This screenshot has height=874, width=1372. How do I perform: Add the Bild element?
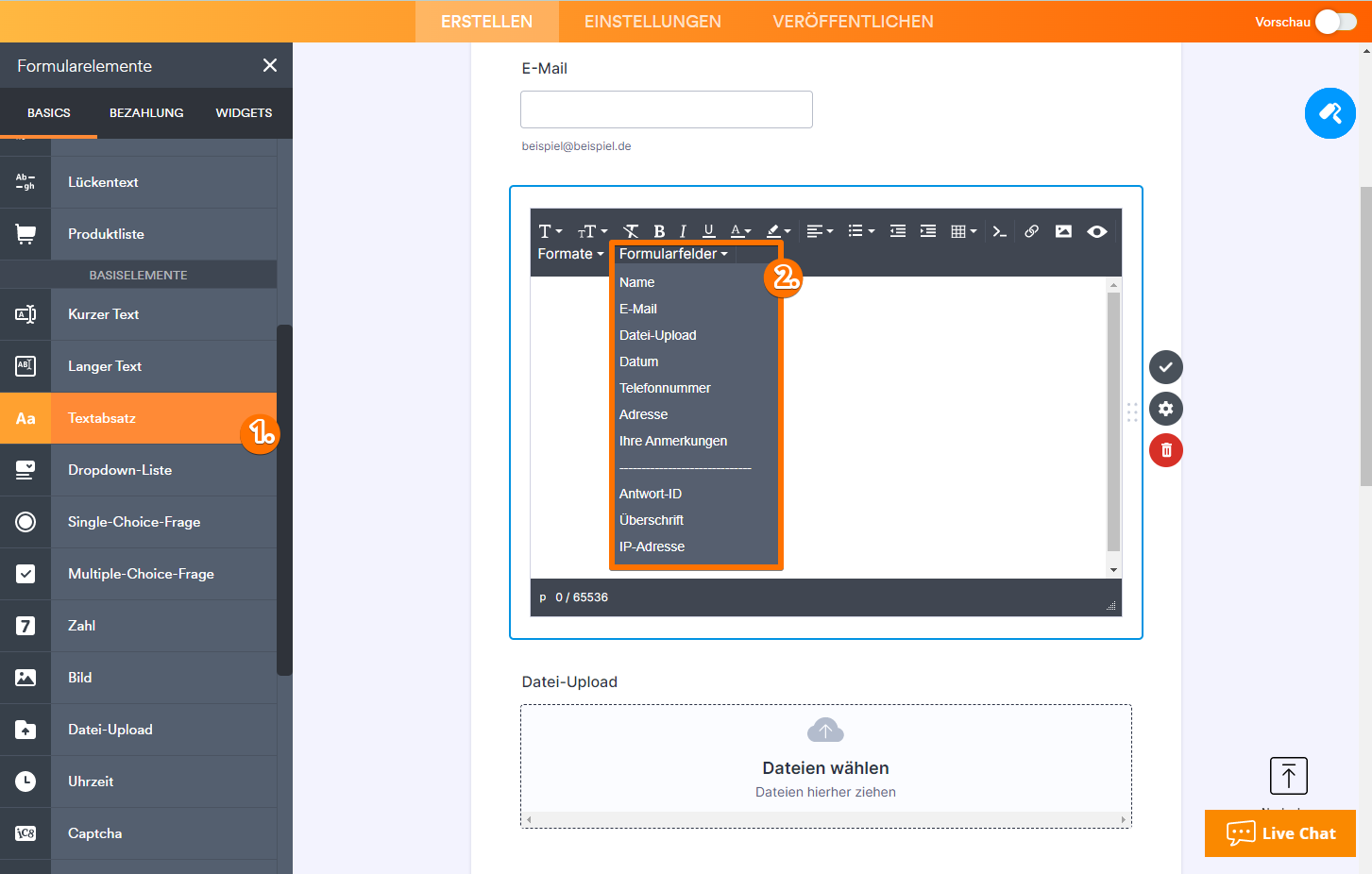139,678
